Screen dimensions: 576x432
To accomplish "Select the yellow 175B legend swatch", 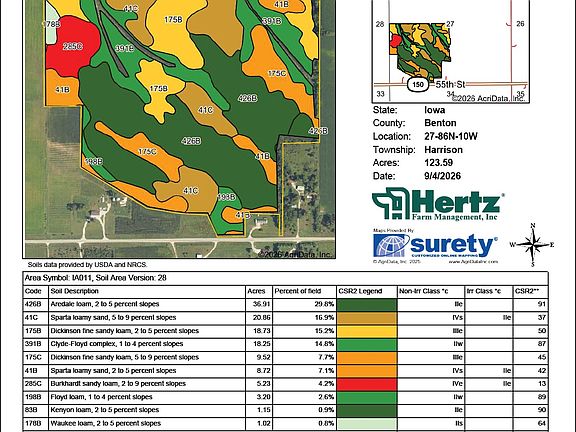I will [x=367, y=331].
